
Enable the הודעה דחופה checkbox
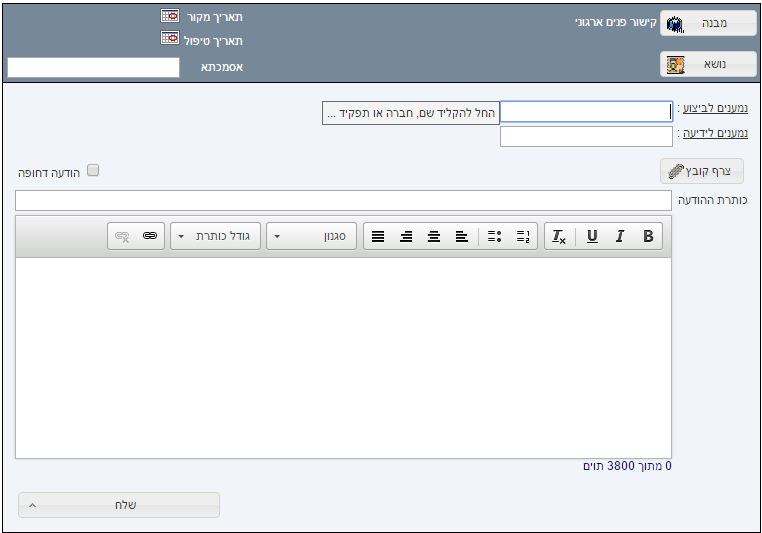(93, 171)
